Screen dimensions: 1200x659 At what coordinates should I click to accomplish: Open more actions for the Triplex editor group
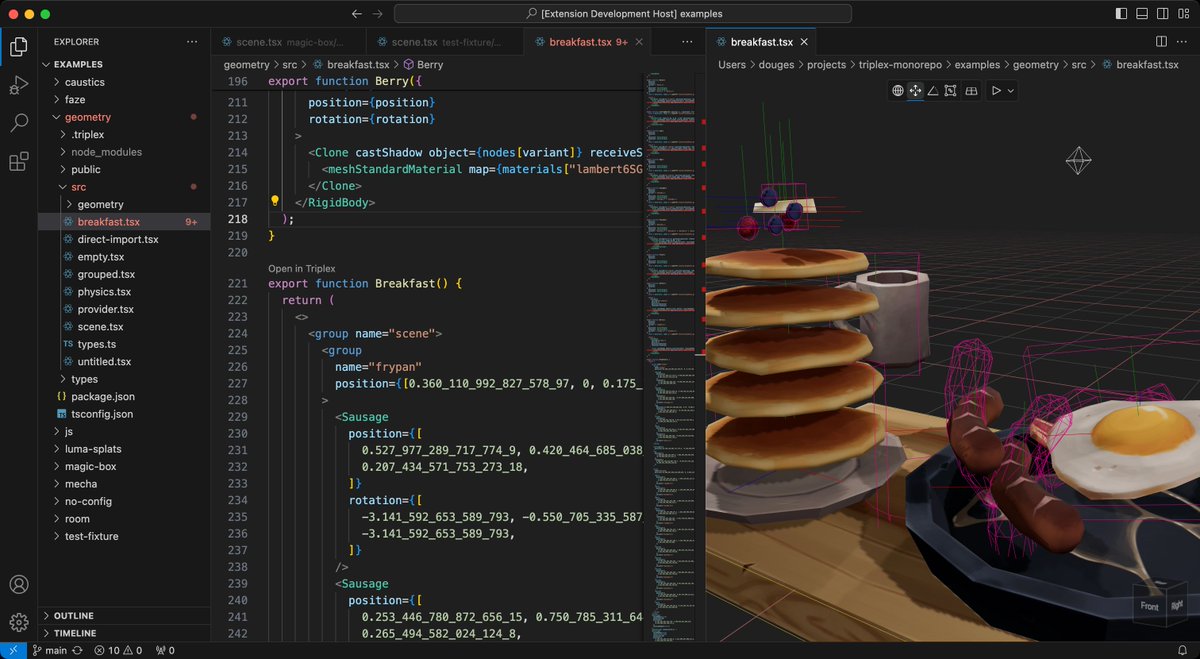1182,42
